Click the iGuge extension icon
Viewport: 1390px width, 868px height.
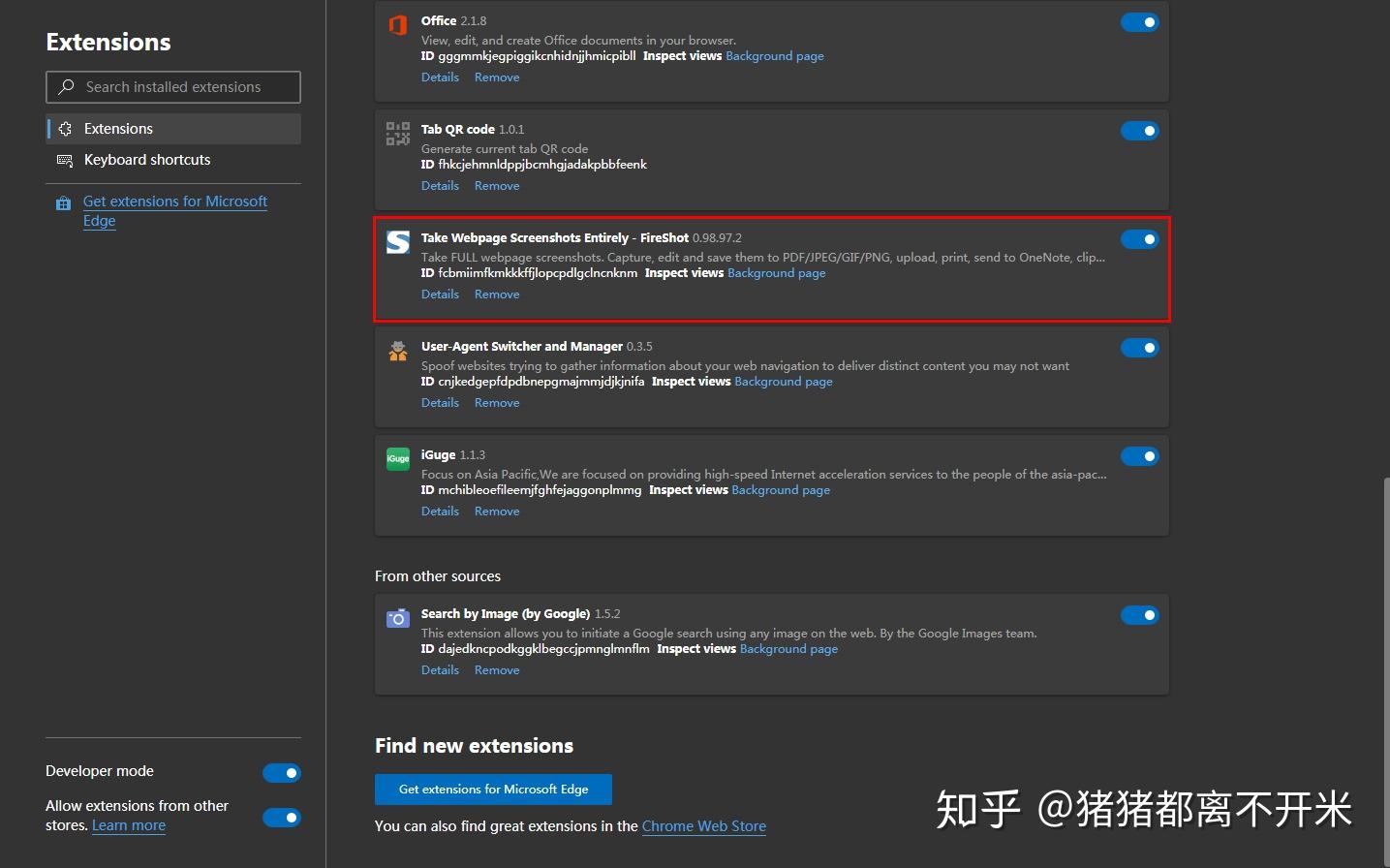pyautogui.click(x=398, y=459)
